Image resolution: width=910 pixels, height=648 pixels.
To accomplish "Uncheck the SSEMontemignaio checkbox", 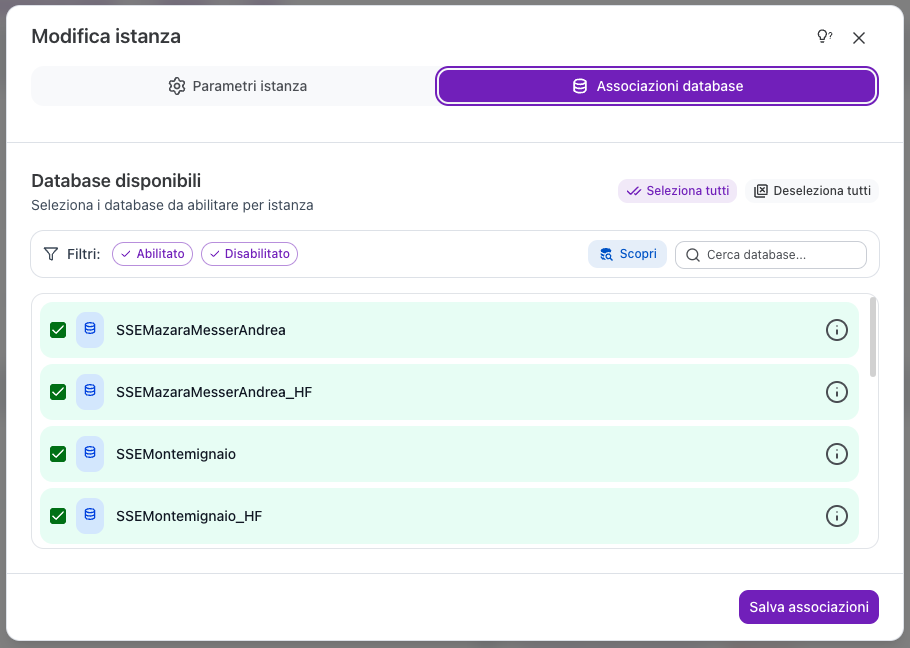I will pyautogui.click(x=58, y=454).
